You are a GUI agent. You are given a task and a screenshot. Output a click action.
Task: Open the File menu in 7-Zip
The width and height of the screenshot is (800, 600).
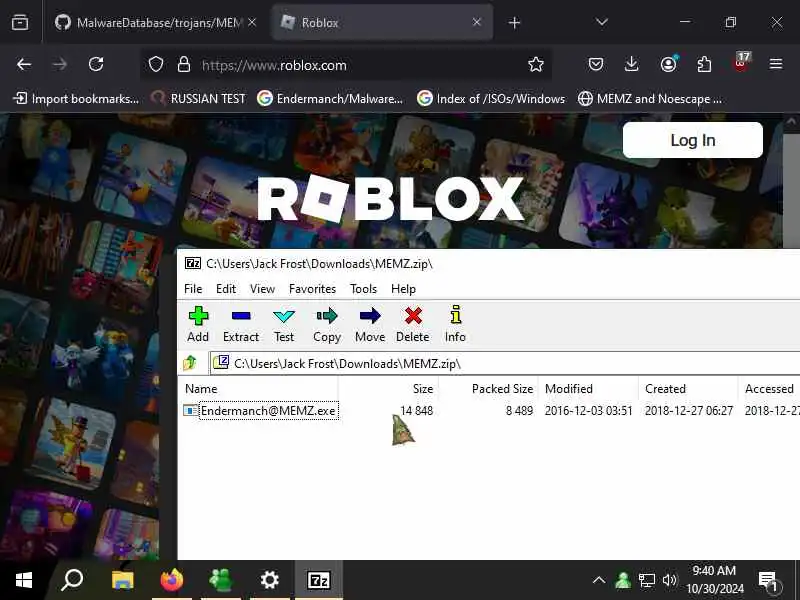[x=193, y=289]
